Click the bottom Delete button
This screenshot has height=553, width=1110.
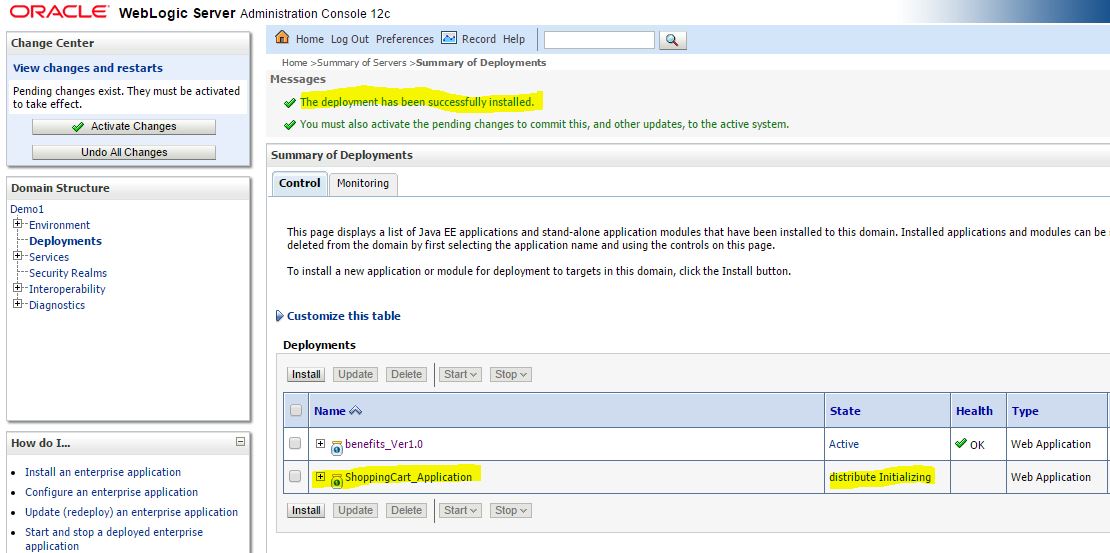pyautogui.click(x=406, y=510)
